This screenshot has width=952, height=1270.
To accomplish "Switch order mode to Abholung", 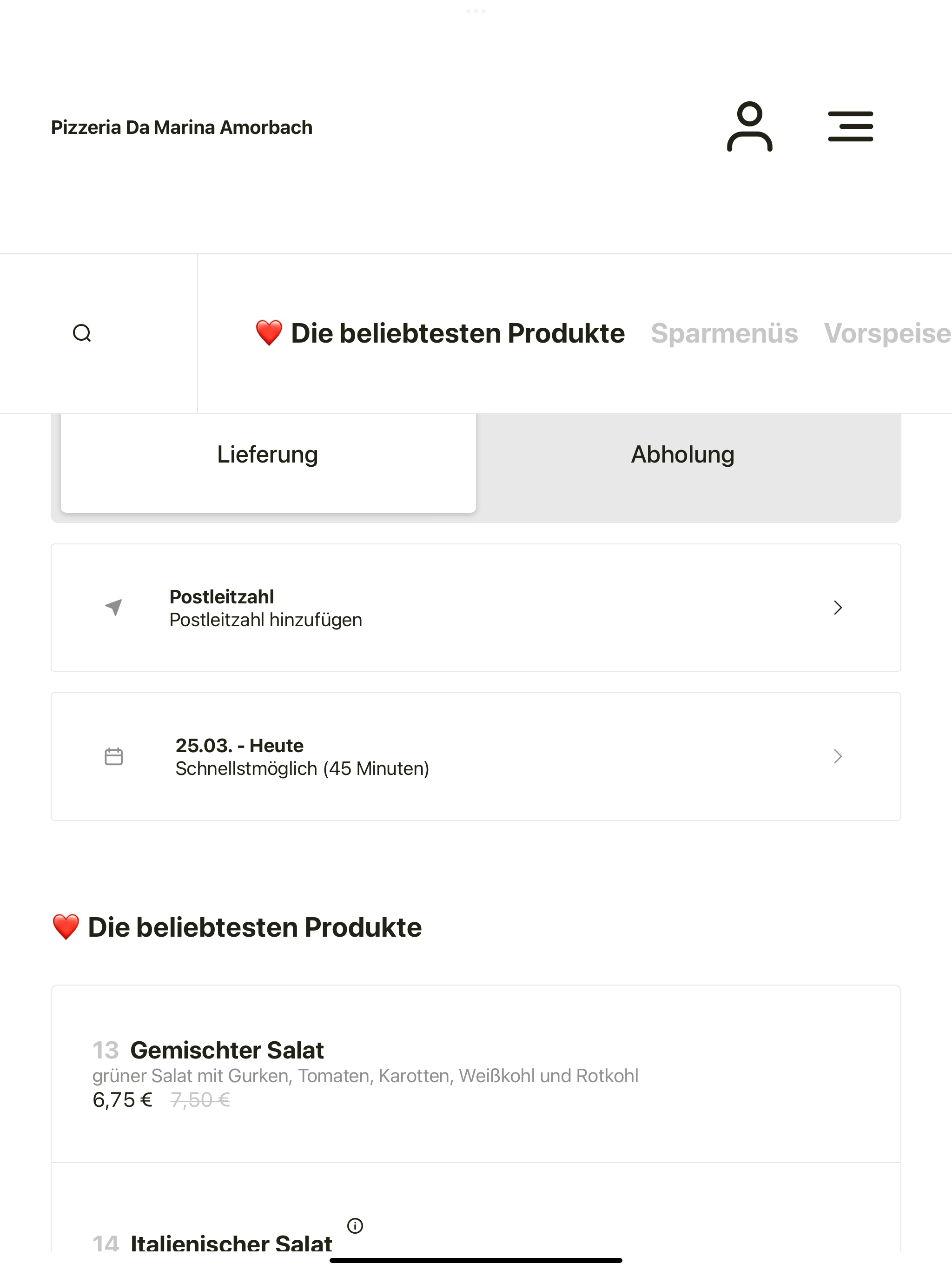I will tap(683, 454).
